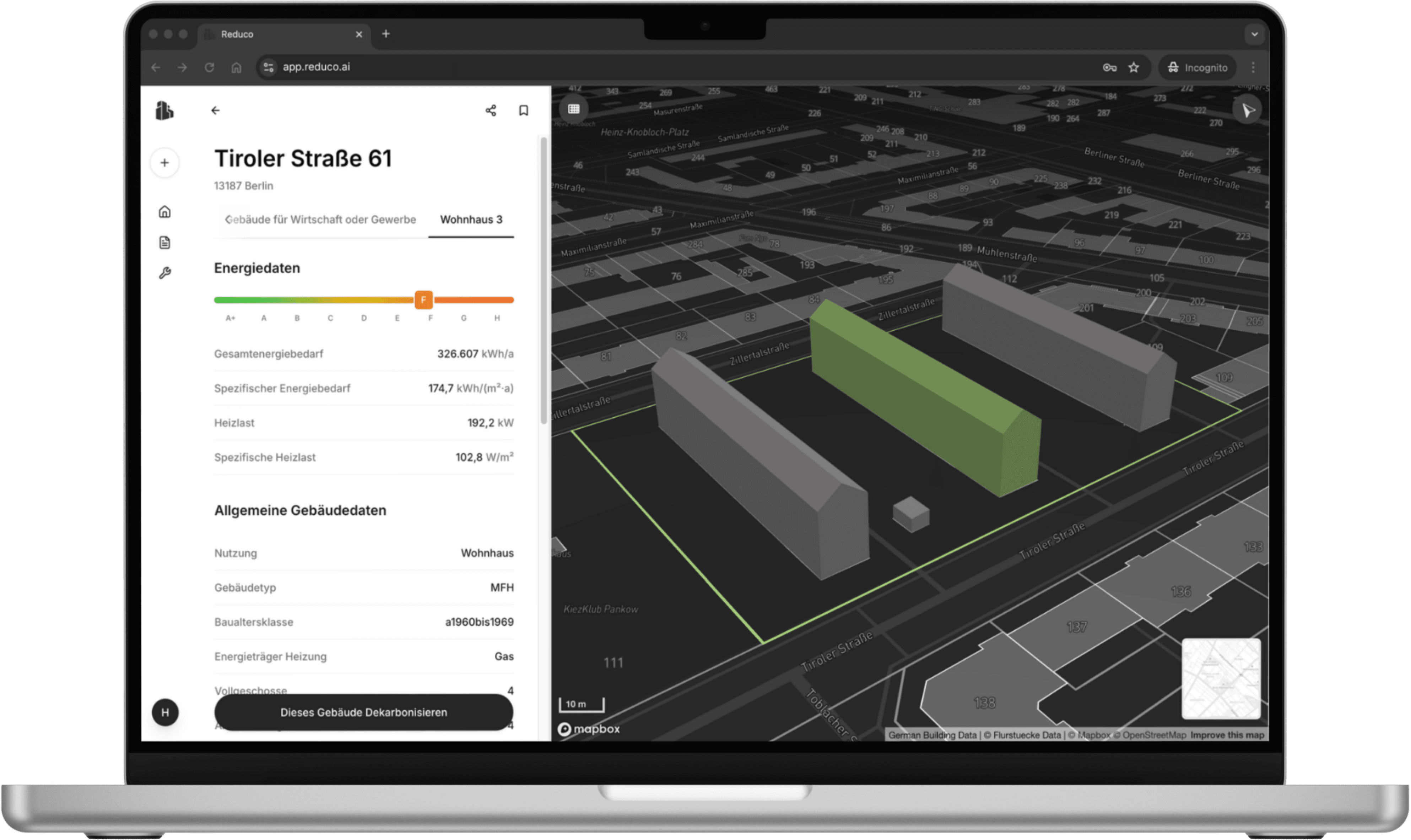Bookmark Tiroler Straße 61
The image size is (1411, 840).
(524, 110)
